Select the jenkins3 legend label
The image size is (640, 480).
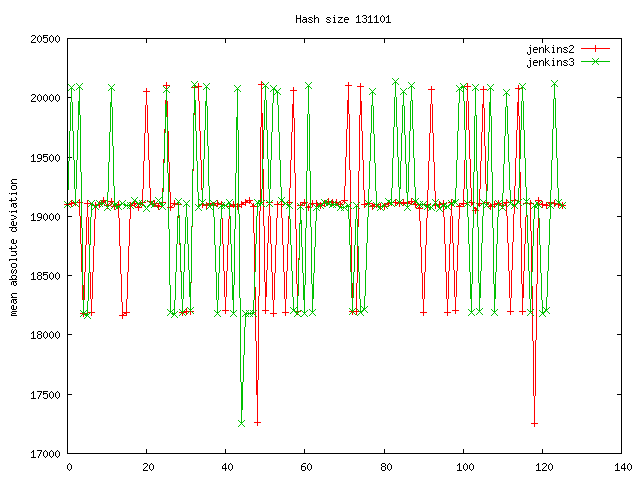coord(550,62)
